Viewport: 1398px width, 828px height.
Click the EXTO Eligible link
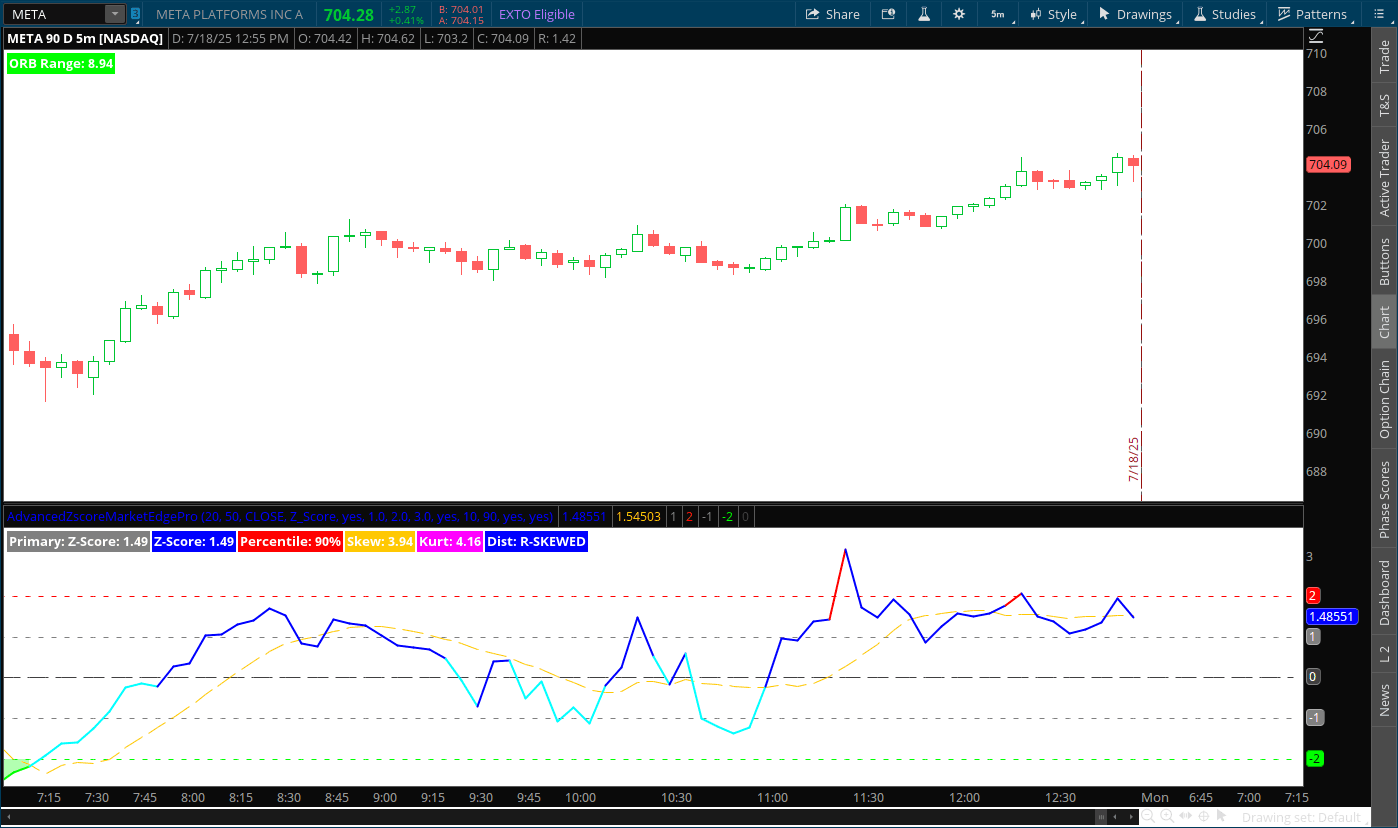point(537,14)
